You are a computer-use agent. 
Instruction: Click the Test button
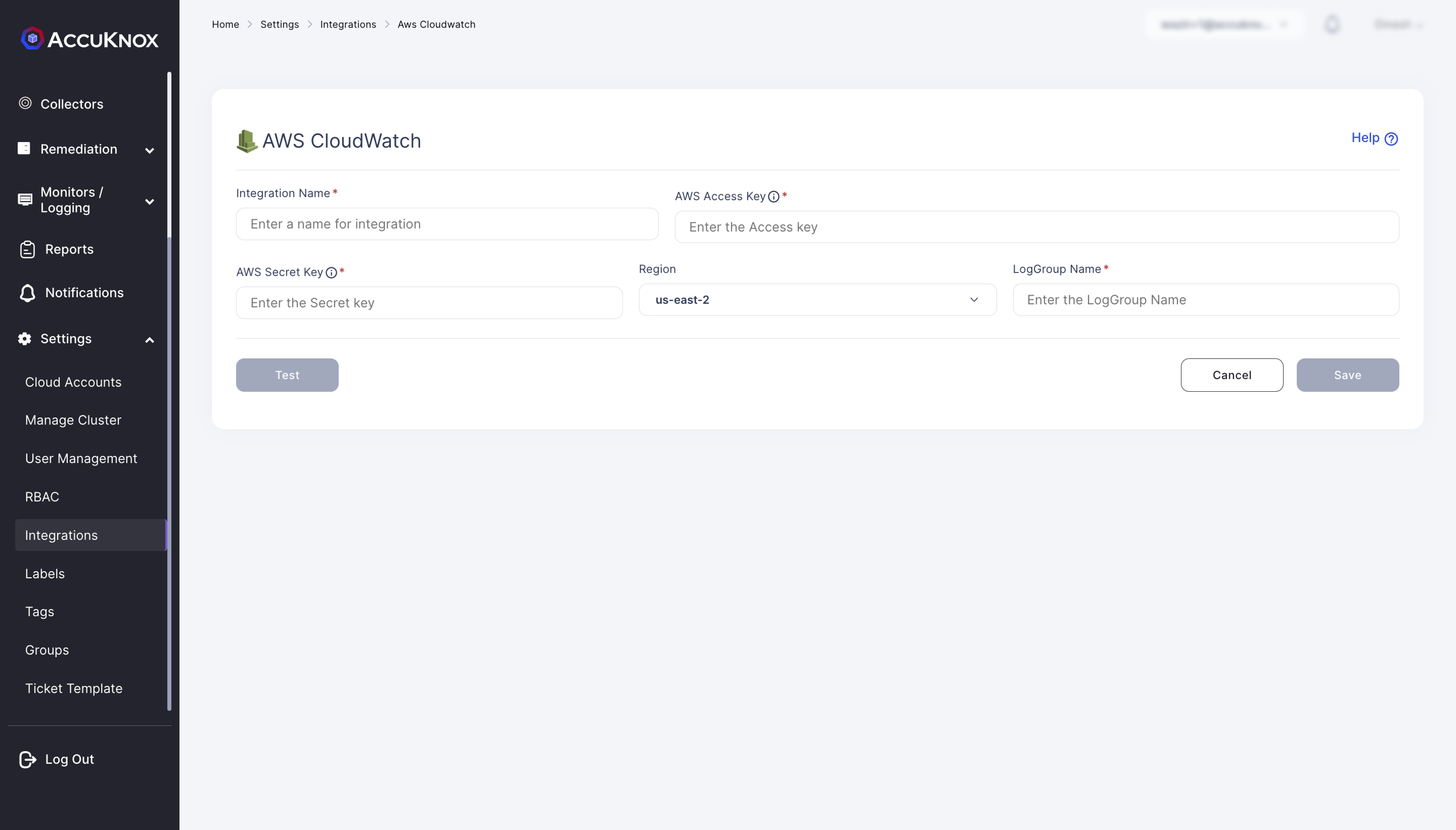tap(287, 375)
